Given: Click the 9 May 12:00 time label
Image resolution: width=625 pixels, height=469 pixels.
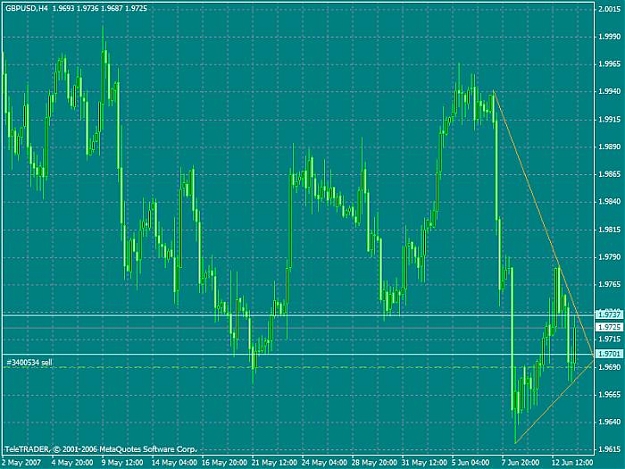Looking at the screenshot, I should click(x=122, y=463).
